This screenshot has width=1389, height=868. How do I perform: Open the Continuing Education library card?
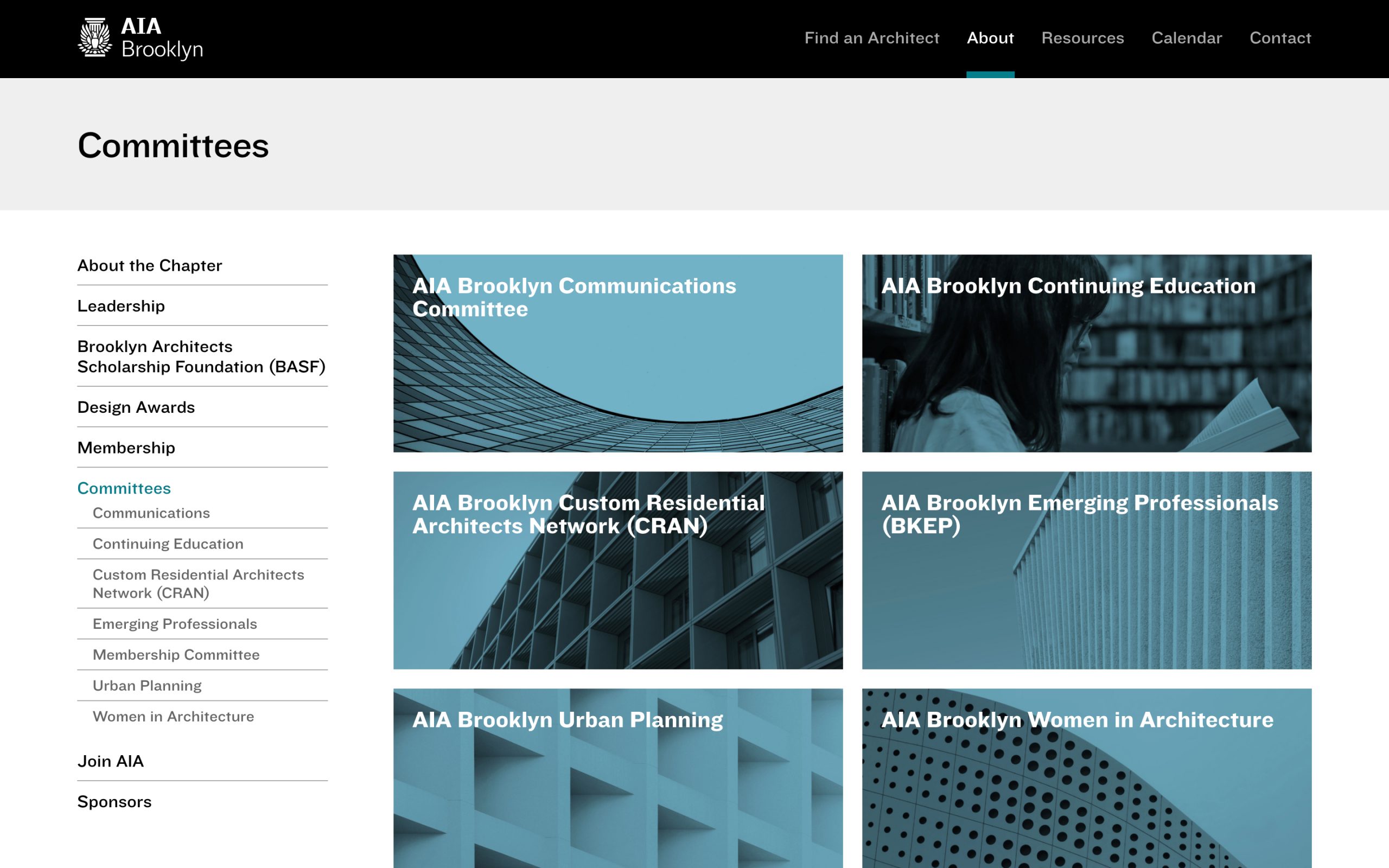1087,353
